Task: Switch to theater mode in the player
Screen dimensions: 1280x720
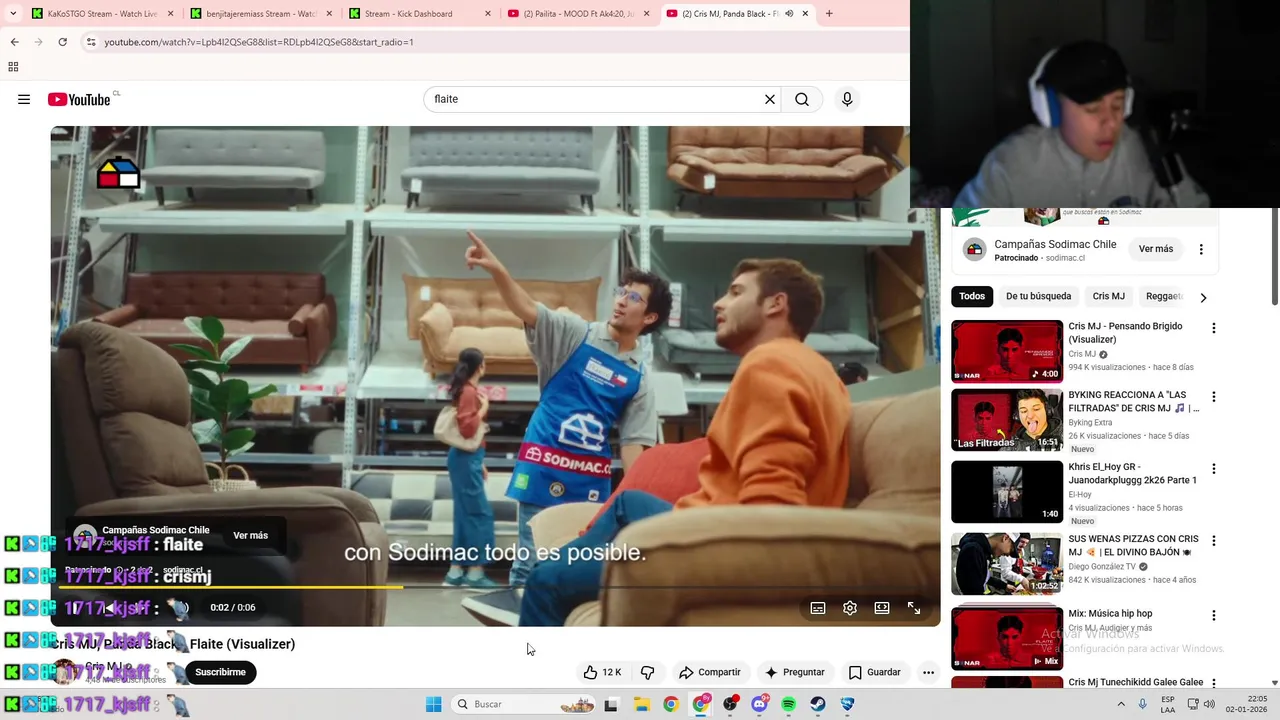Action: pos(882,607)
